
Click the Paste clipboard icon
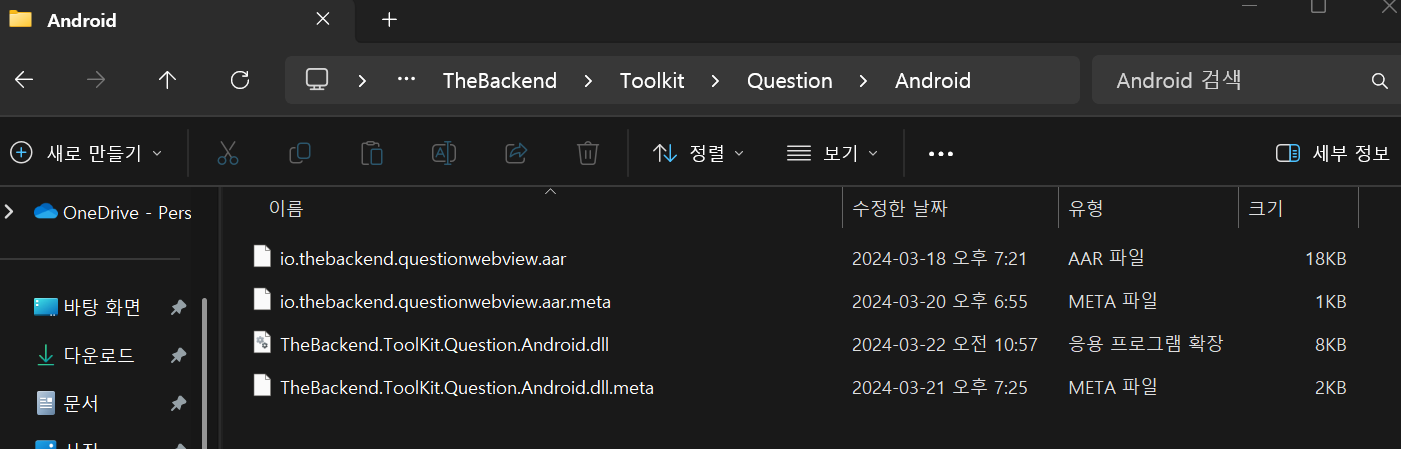(372, 153)
